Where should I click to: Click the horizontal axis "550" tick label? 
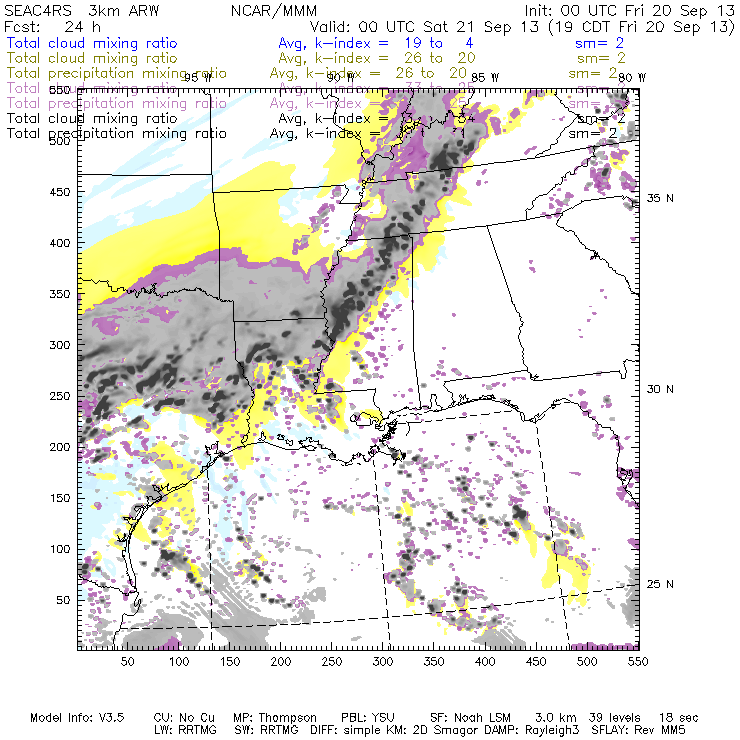tap(638, 662)
